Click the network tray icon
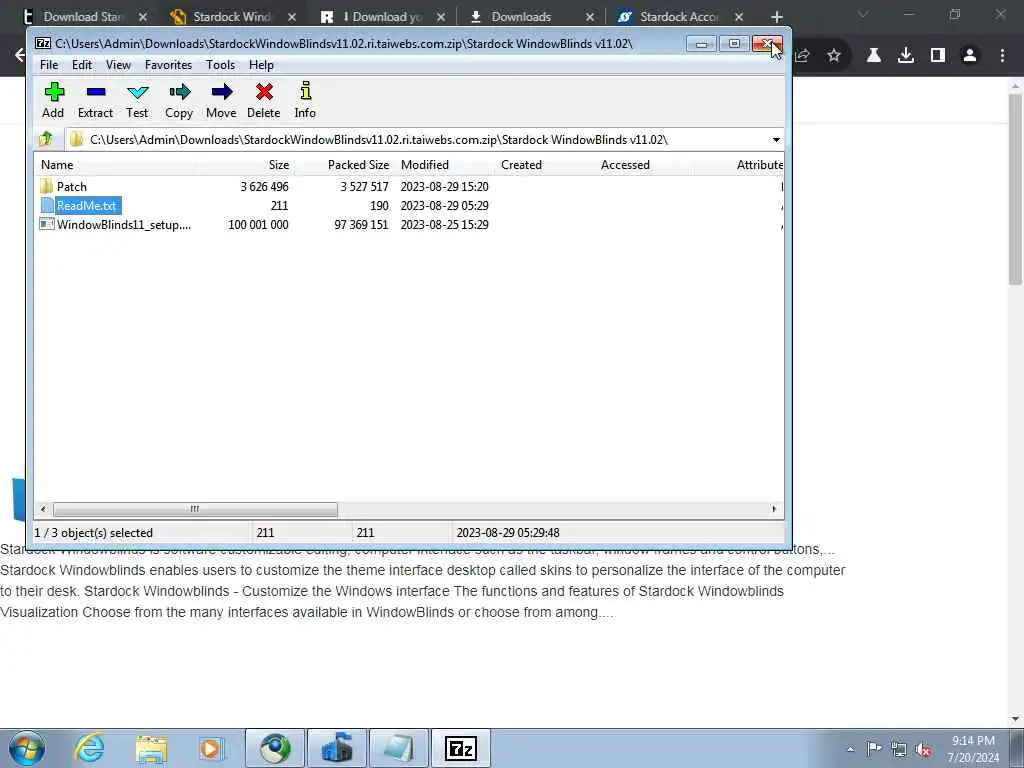Screen dimensions: 1024x768 point(899,749)
